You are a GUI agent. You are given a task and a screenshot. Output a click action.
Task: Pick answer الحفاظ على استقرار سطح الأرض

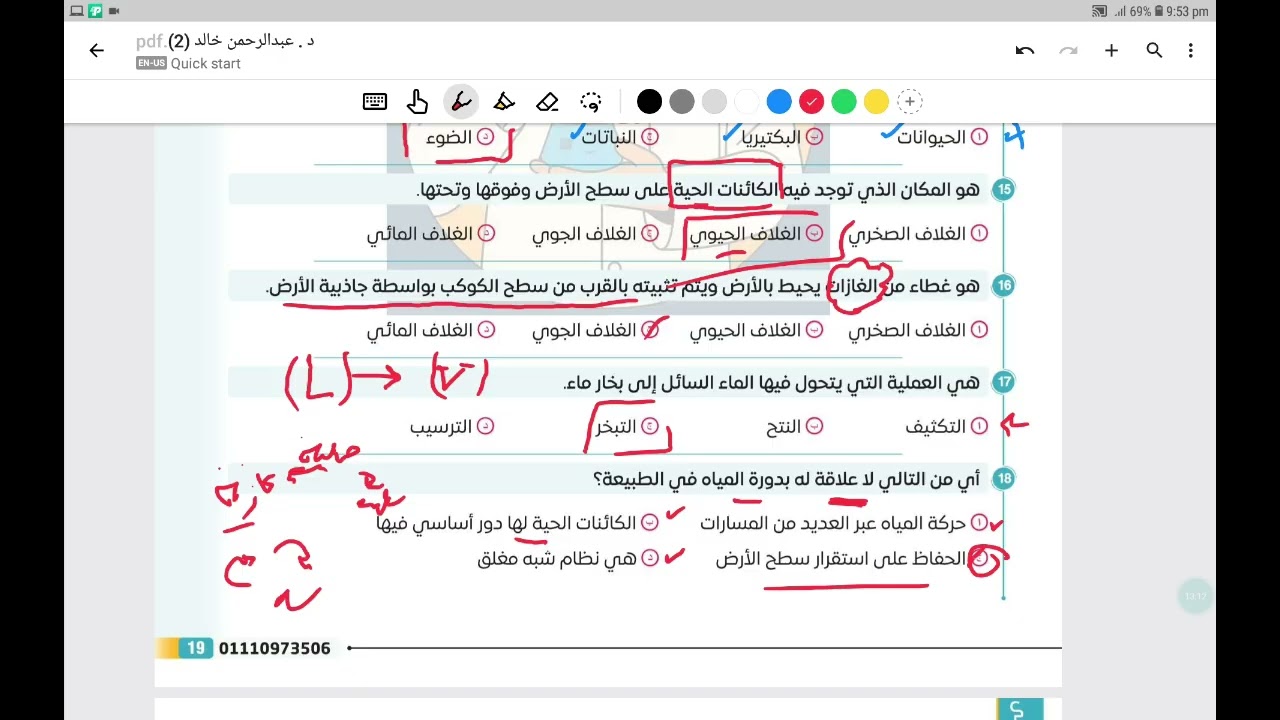(852, 559)
